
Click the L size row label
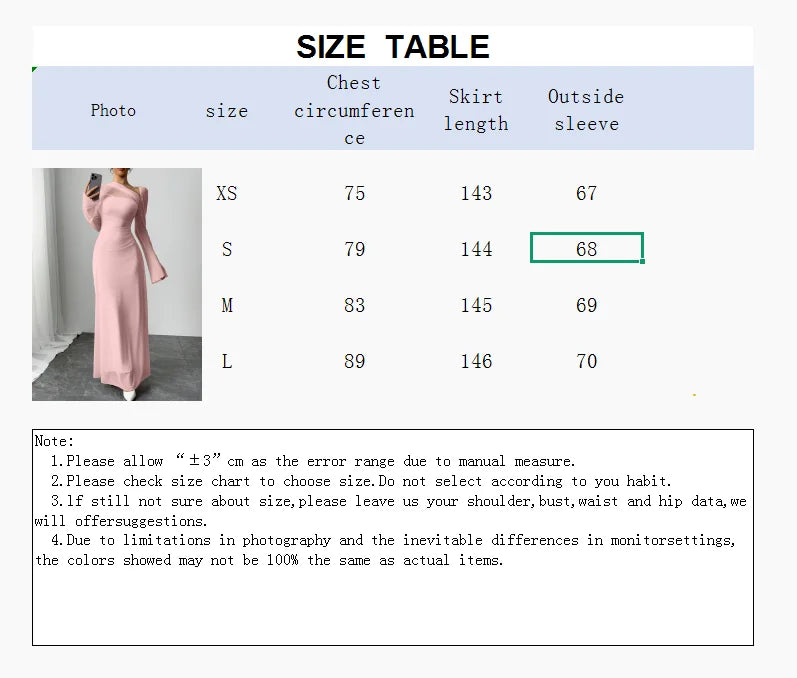click(x=227, y=361)
